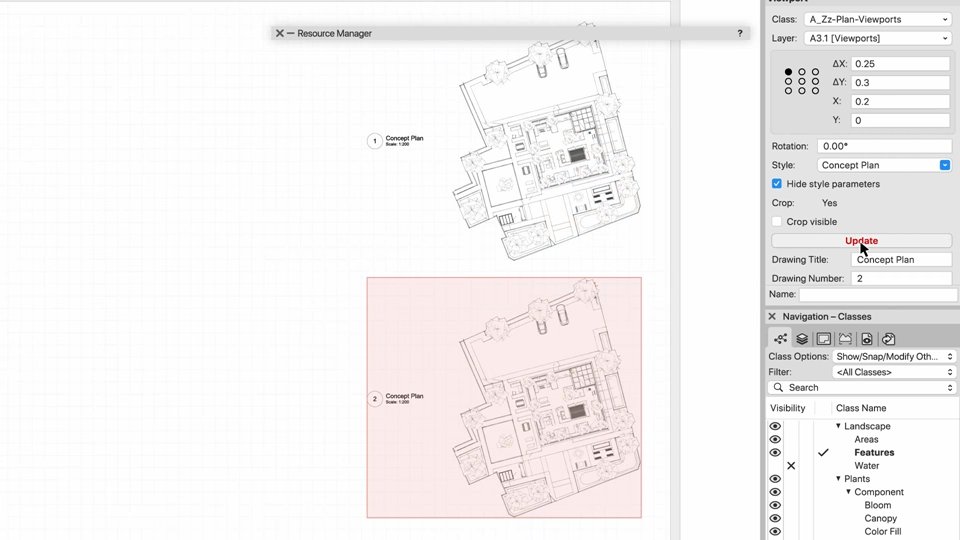Click the ΔX field showing 0.25

pos(900,64)
